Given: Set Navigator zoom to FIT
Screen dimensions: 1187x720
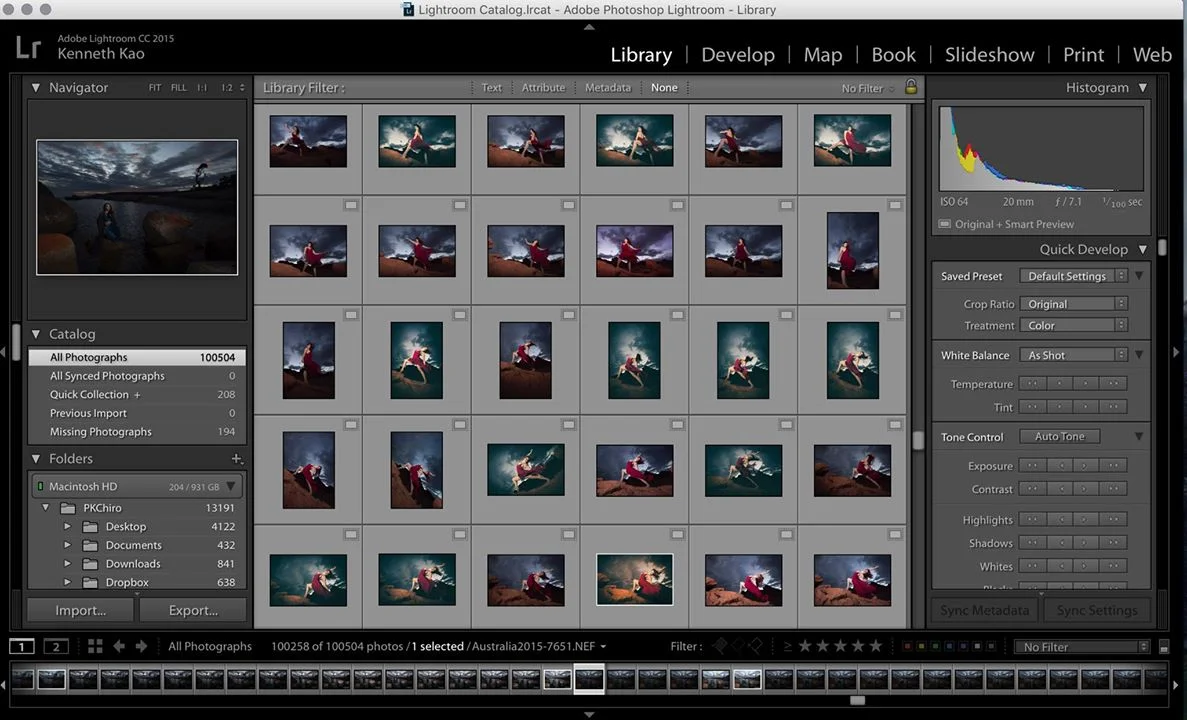Looking at the screenshot, I should click(154, 88).
